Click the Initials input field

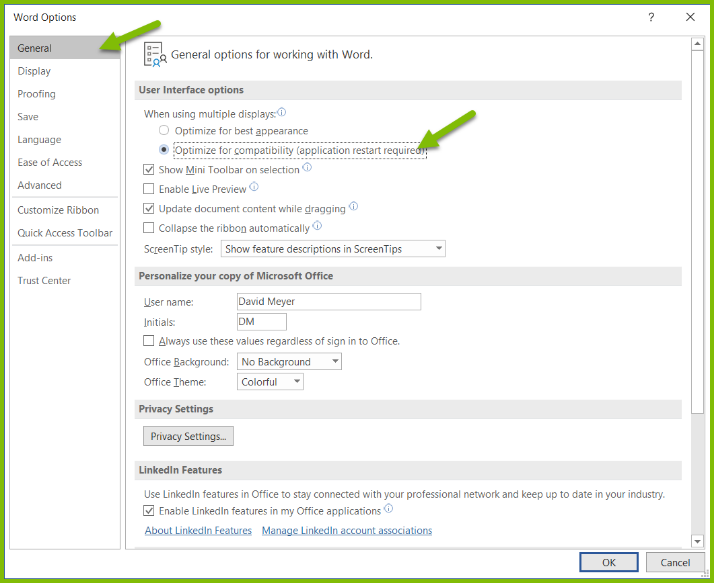click(x=262, y=322)
